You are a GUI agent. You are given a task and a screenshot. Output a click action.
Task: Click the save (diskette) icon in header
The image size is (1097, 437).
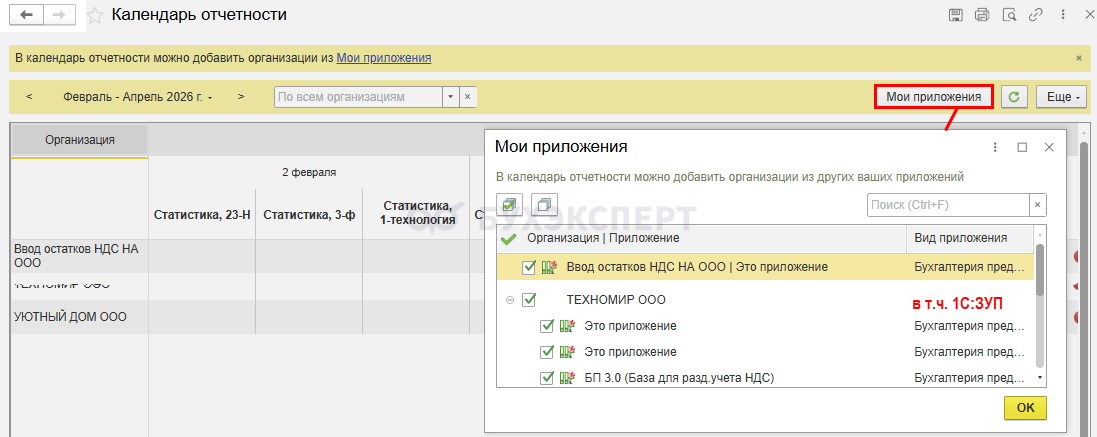(956, 15)
